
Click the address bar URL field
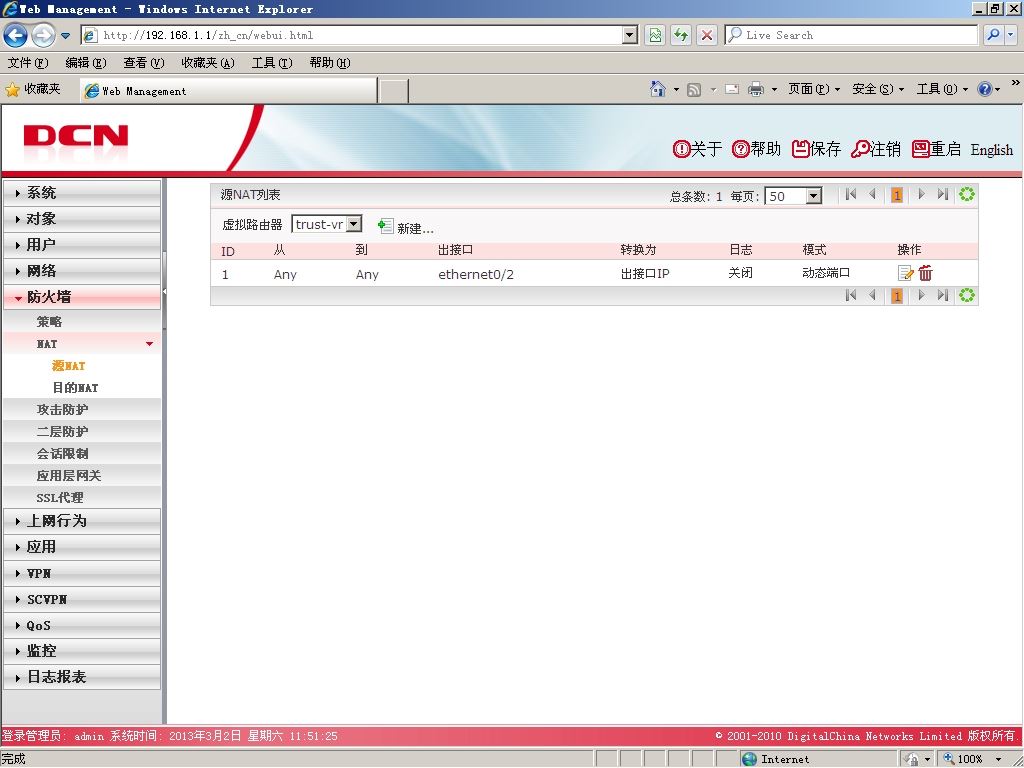[x=360, y=35]
